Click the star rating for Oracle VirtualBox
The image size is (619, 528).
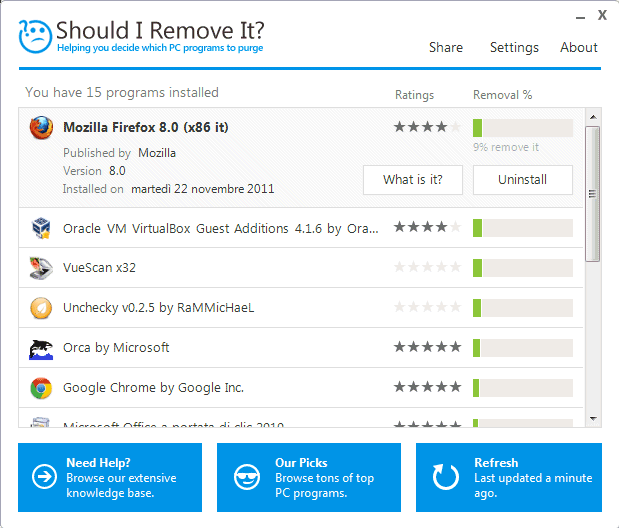point(428,227)
